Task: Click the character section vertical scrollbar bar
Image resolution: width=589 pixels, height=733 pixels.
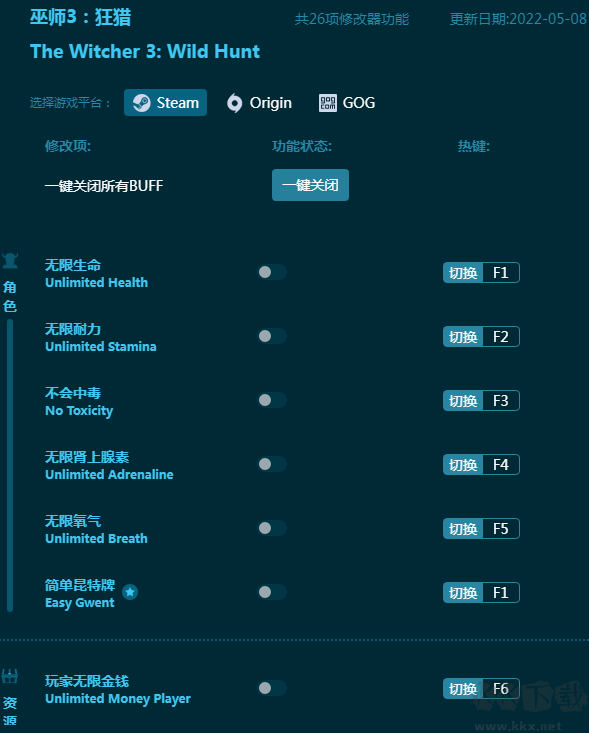Action: pyautogui.click(x=10, y=465)
